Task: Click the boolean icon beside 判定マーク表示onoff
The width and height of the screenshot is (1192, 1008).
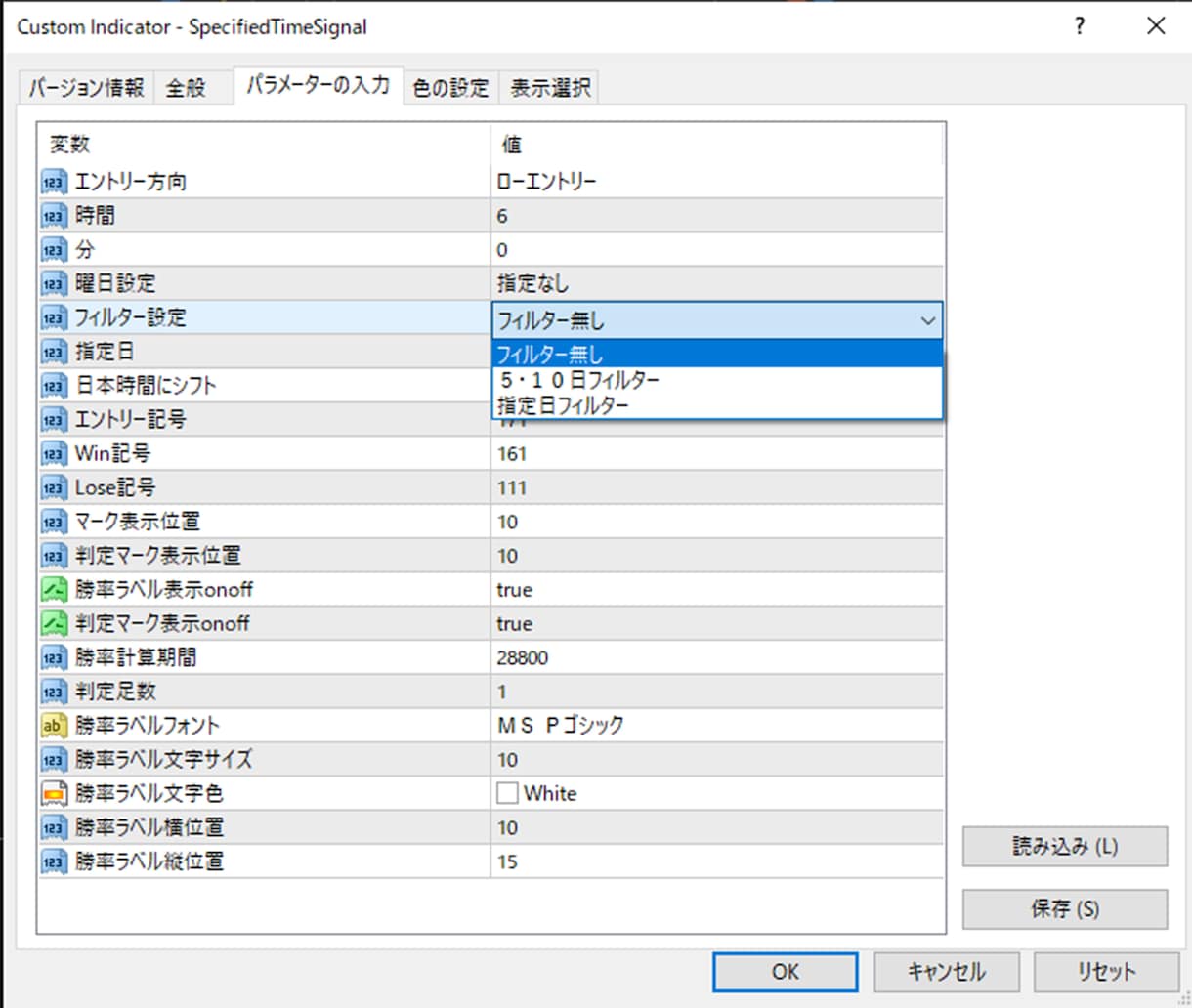Action: (54, 623)
